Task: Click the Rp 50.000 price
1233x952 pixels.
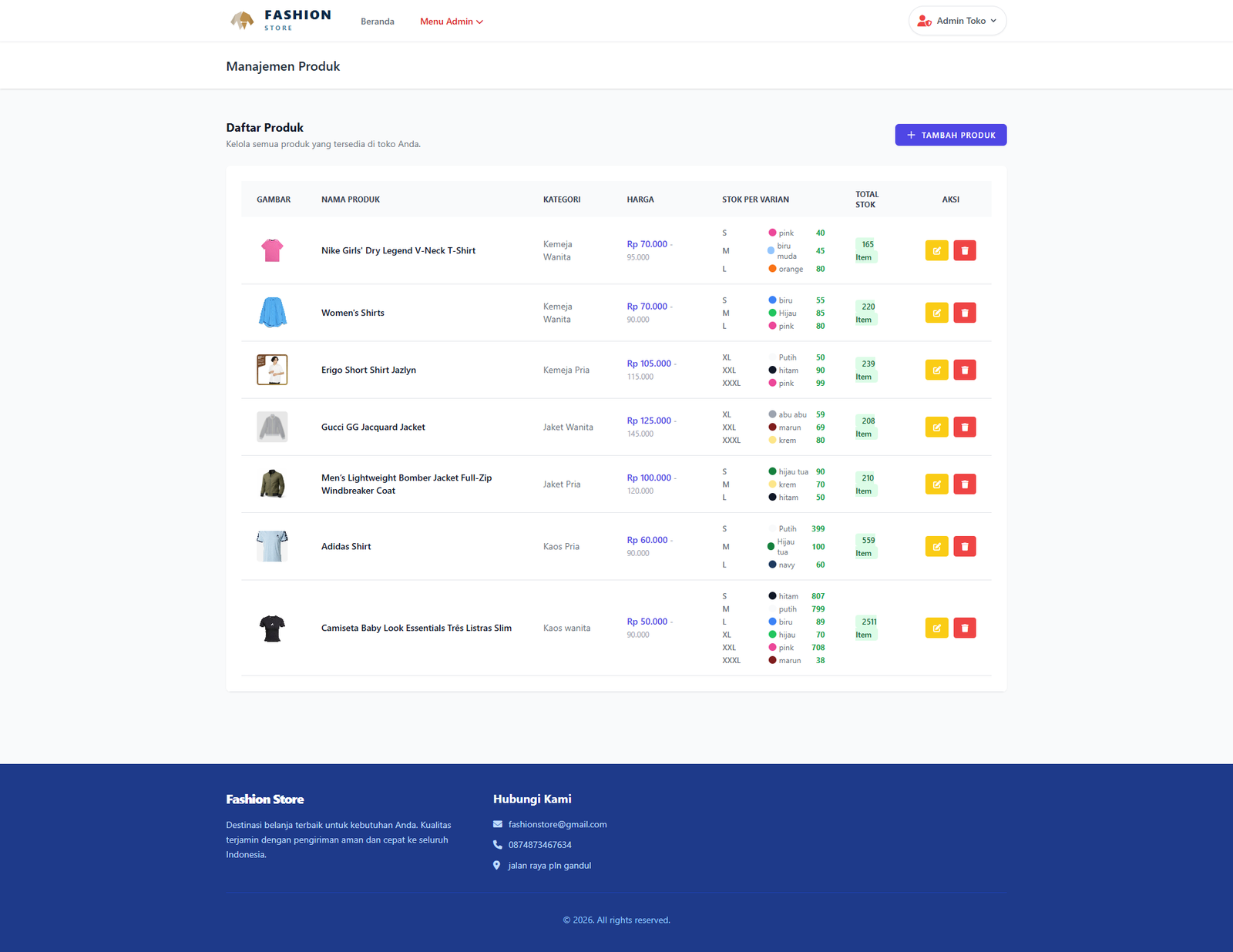Action: [x=647, y=622]
